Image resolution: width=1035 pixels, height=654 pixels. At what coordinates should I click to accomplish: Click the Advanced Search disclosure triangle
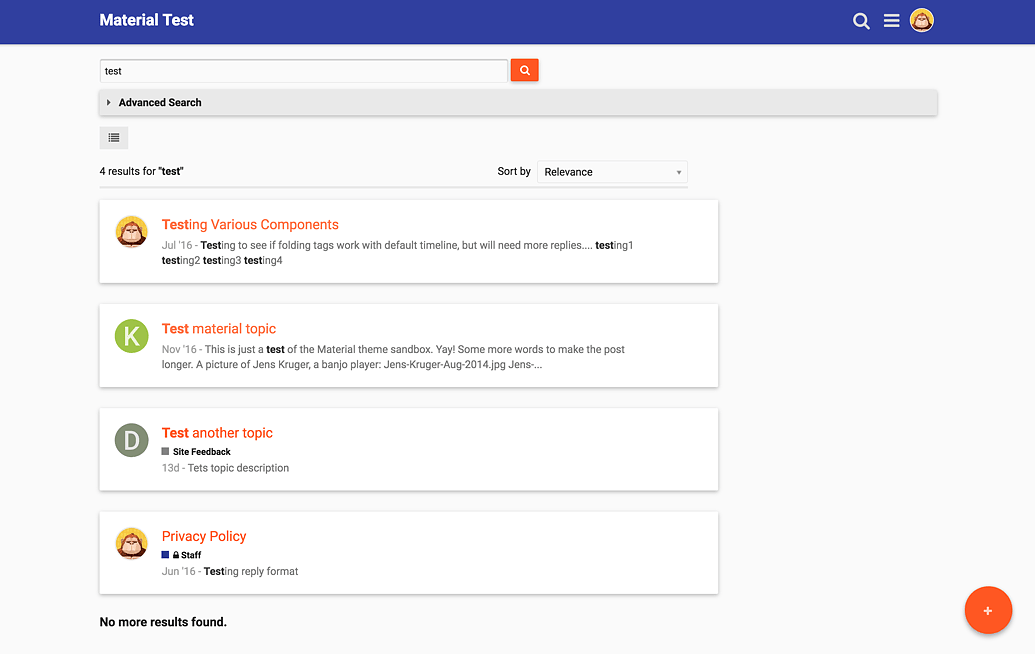coord(108,102)
